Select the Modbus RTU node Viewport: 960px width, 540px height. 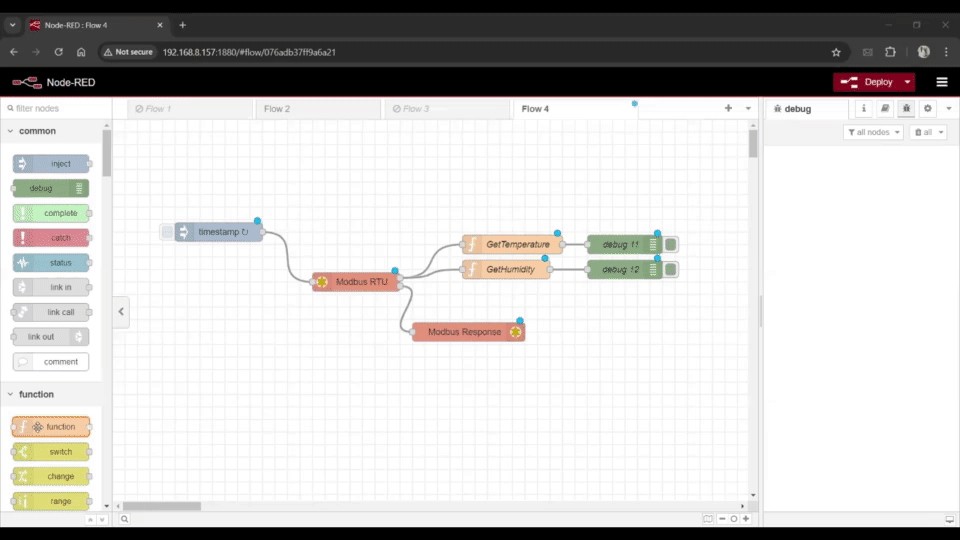[356, 282]
